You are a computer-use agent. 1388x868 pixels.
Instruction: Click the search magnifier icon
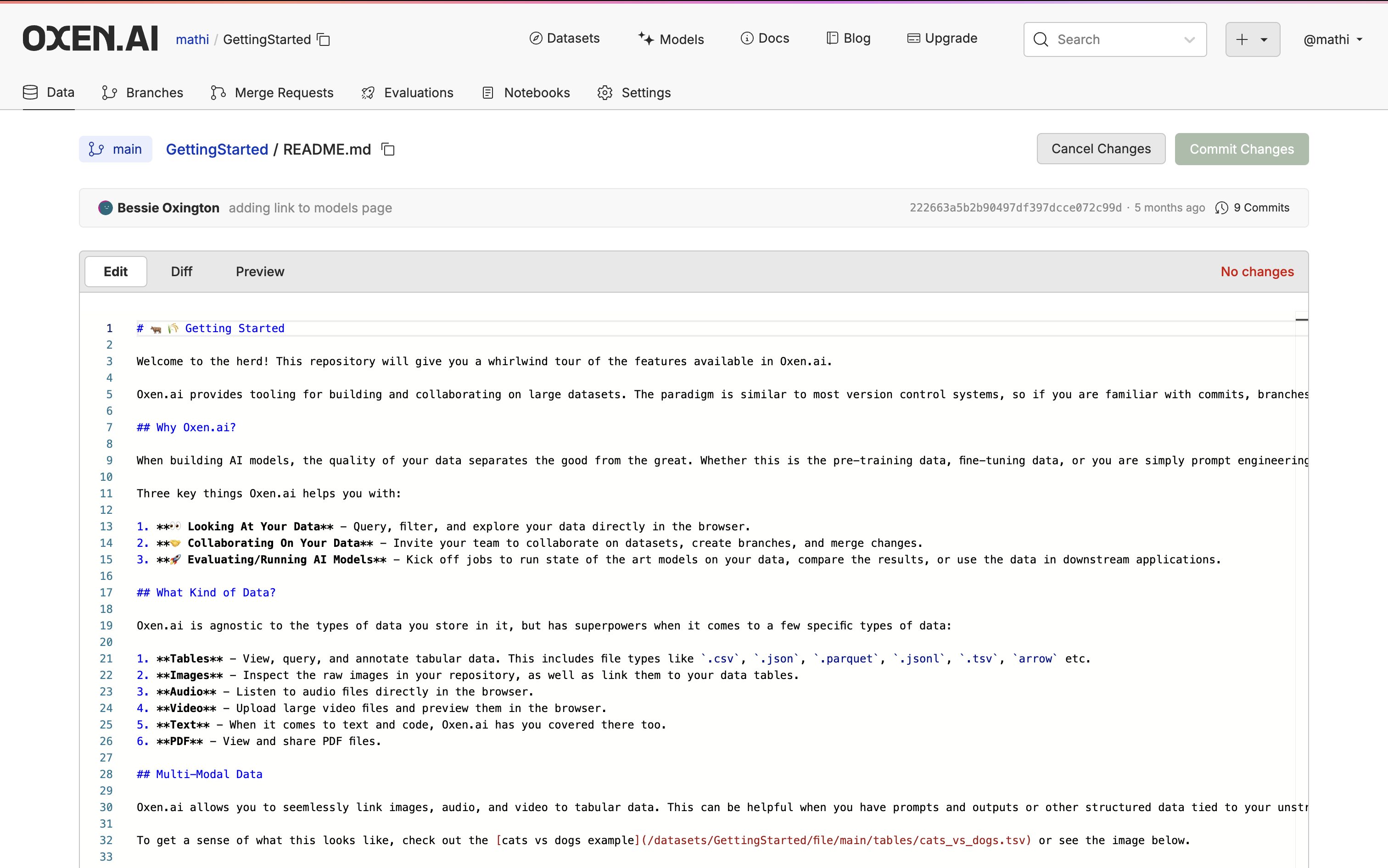coord(1041,39)
